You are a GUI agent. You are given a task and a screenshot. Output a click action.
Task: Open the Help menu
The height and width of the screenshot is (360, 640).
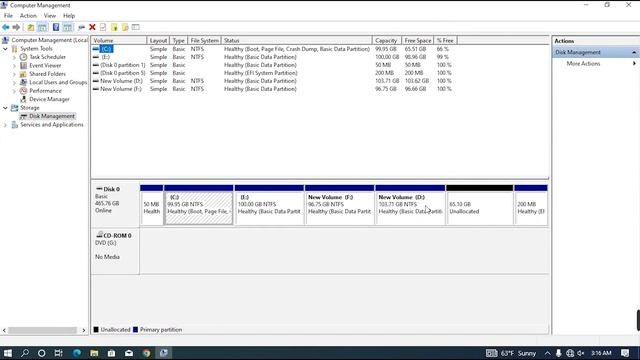[69, 16]
